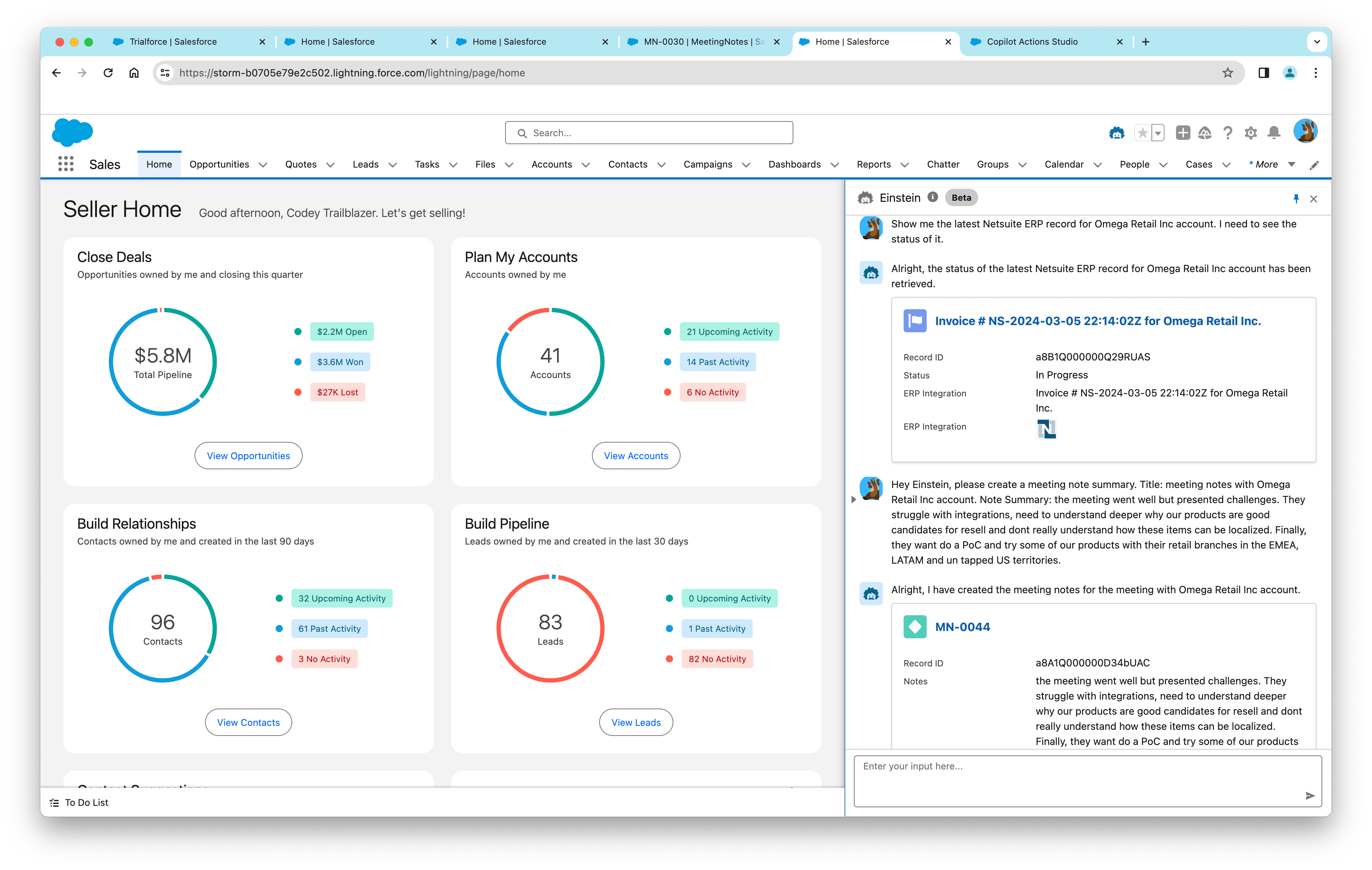Image resolution: width=1372 pixels, height=870 pixels.
Task: Bookmark this page with the star
Action: click(1227, 73)
